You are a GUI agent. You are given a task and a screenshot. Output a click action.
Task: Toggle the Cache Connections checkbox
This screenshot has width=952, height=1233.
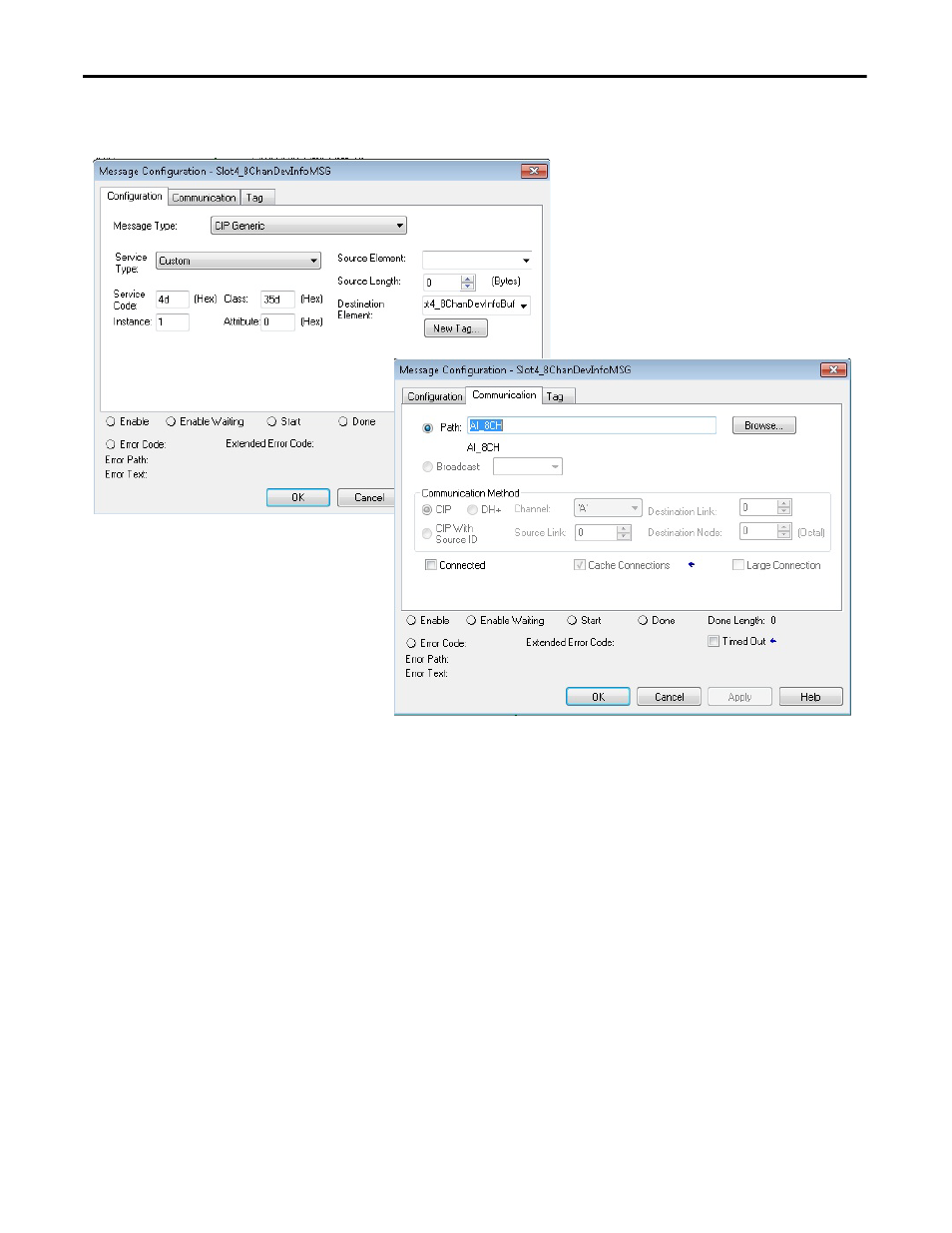pos(580,565)
